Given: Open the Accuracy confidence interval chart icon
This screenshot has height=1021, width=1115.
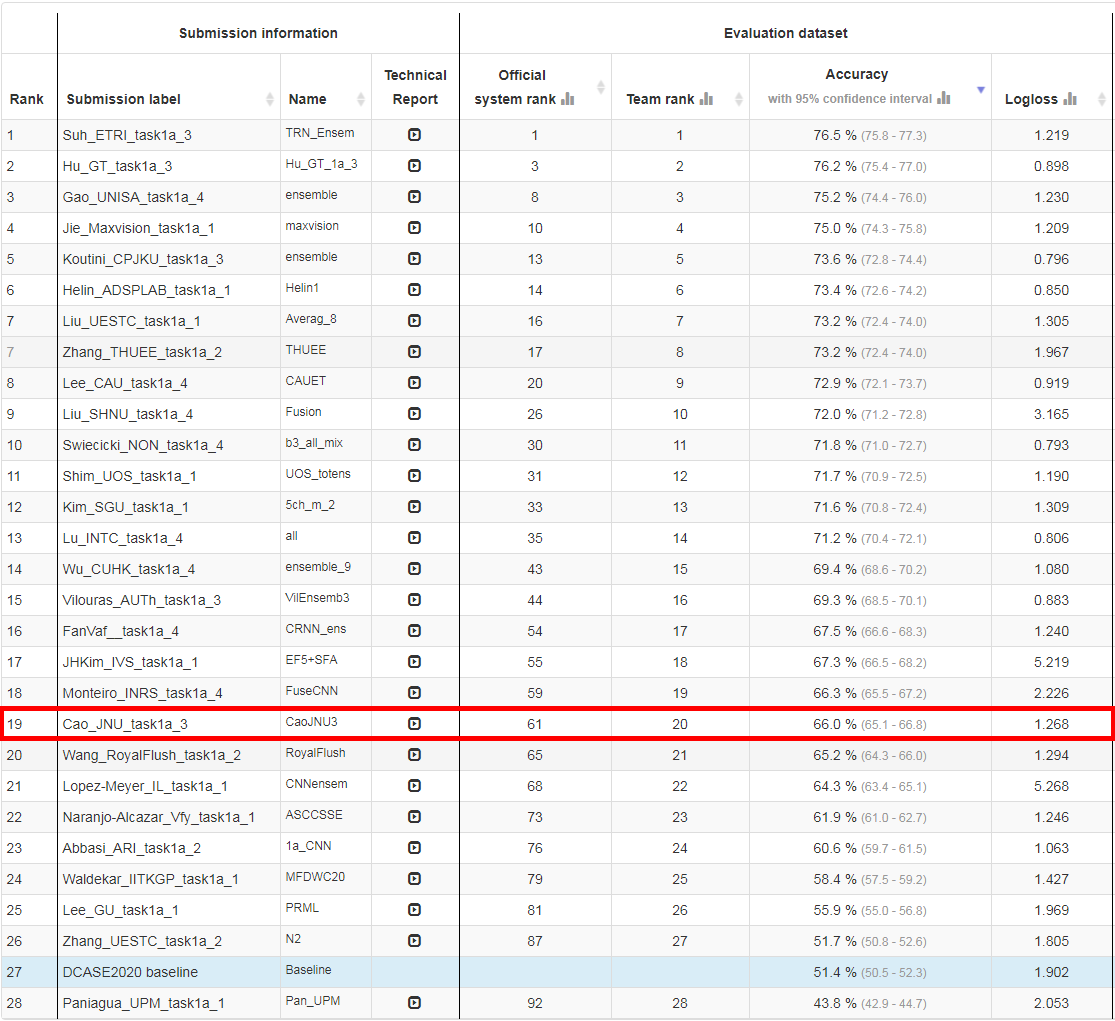Looking at the screenshot, I should [x=943, y=99].
